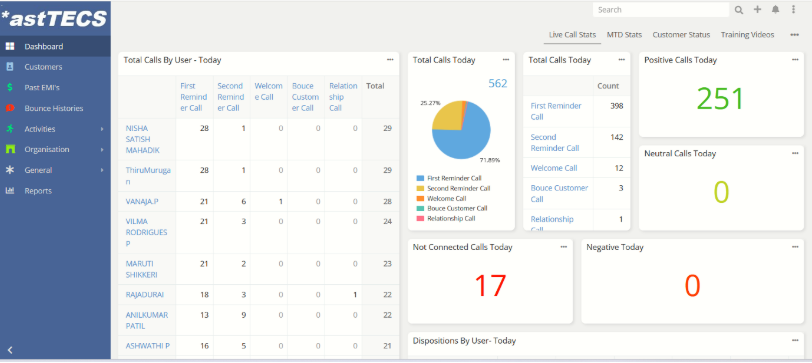Open user VANAJA.P
This screenshot has height=363, width=812.
click(142, 201)
